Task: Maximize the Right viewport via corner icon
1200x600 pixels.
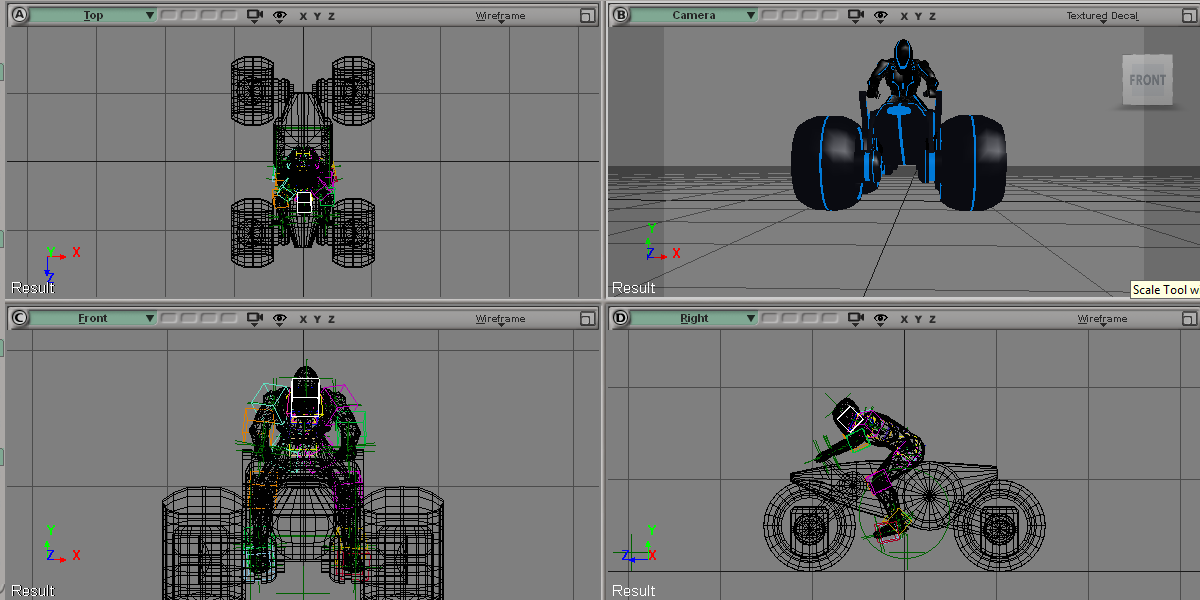Action: (x=1188, y=319)
